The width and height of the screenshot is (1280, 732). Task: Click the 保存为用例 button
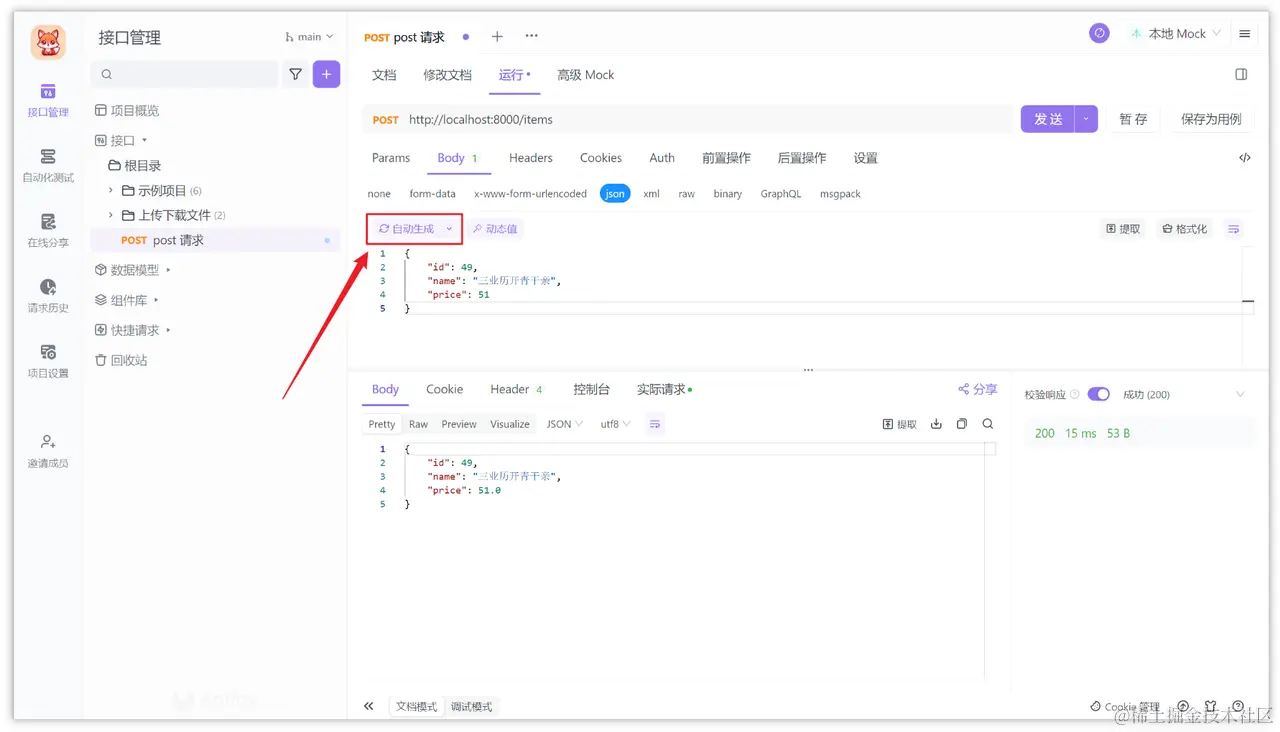[1211, 119]
